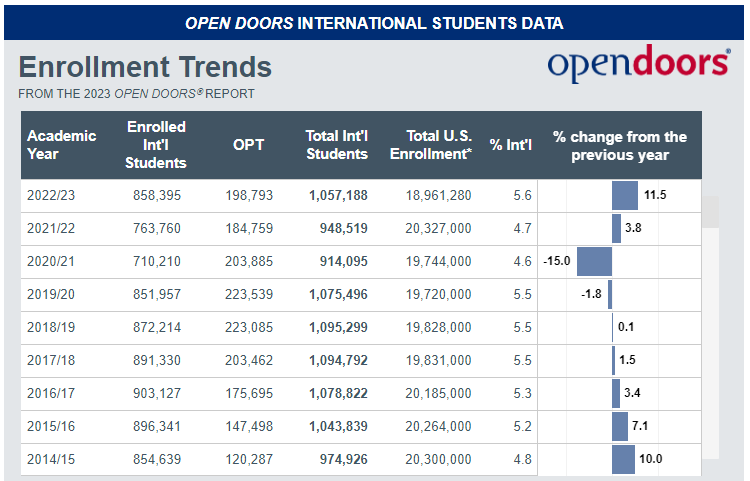Image resolution: width=750 pixels, height=481 pixels.
Task: Select the Total U.S. Enrollment column header
Action: click(x=430, y=145)
